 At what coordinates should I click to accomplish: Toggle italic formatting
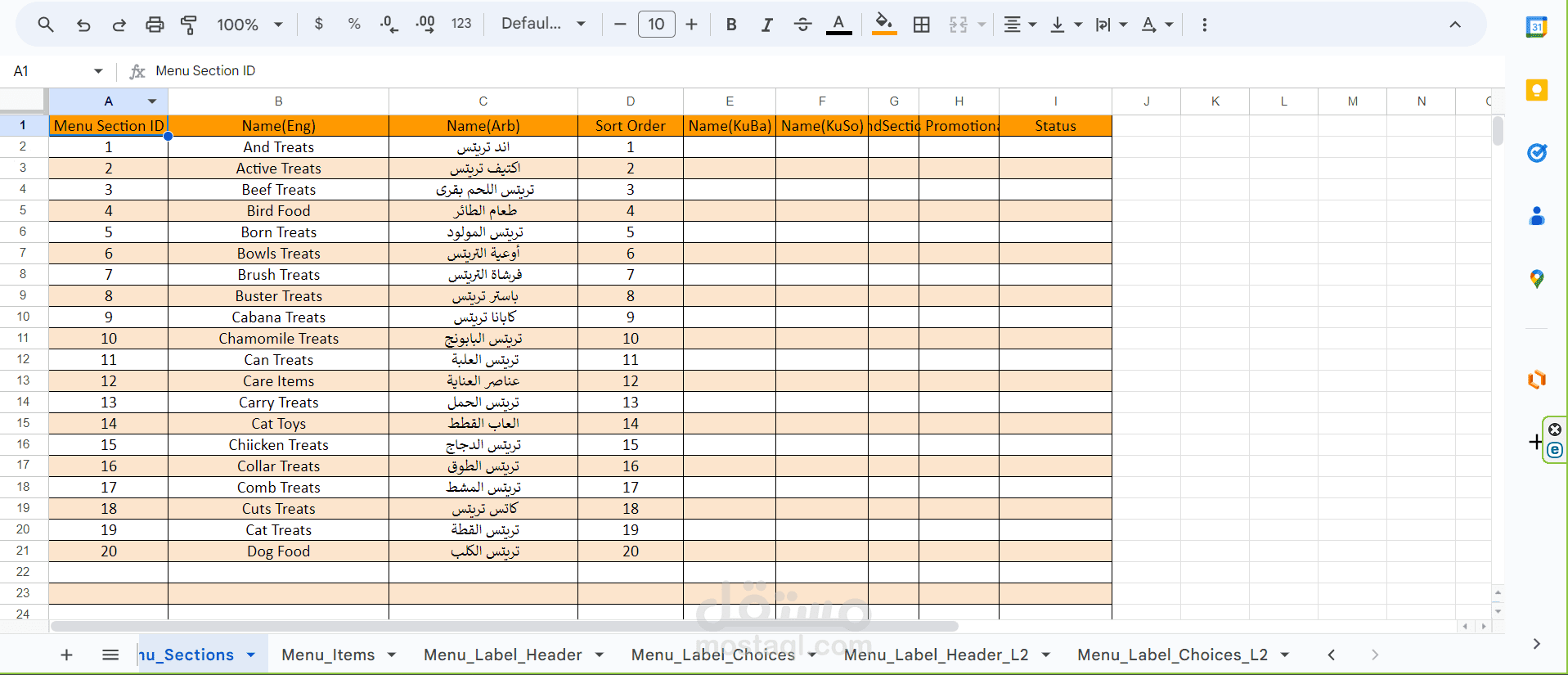pyautogui.click(x=766, y=25)
